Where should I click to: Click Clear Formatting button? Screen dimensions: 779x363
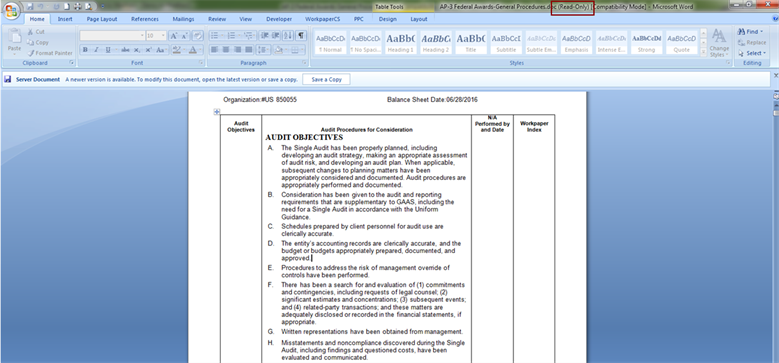click(x=198, y=36)
